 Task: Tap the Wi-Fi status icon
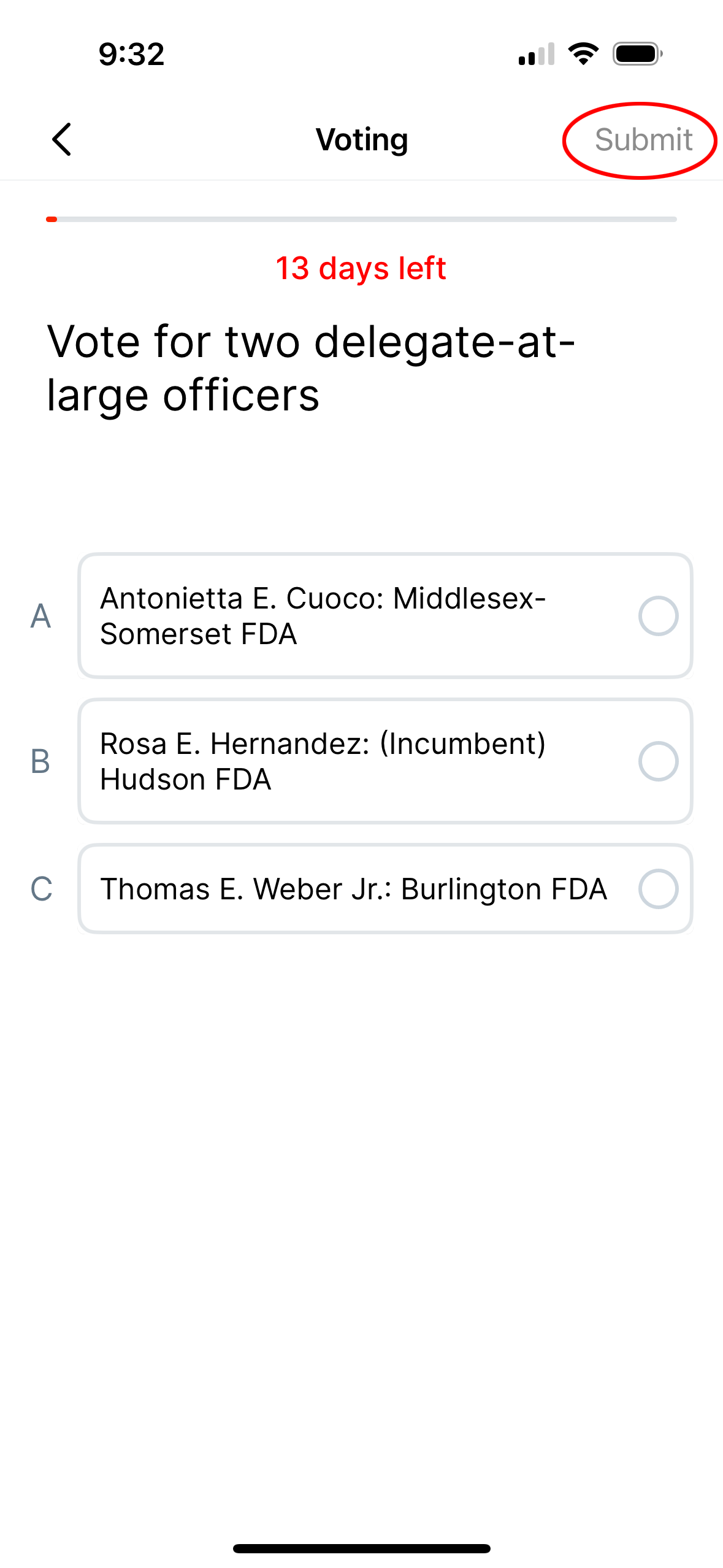(x=583, y=54)
